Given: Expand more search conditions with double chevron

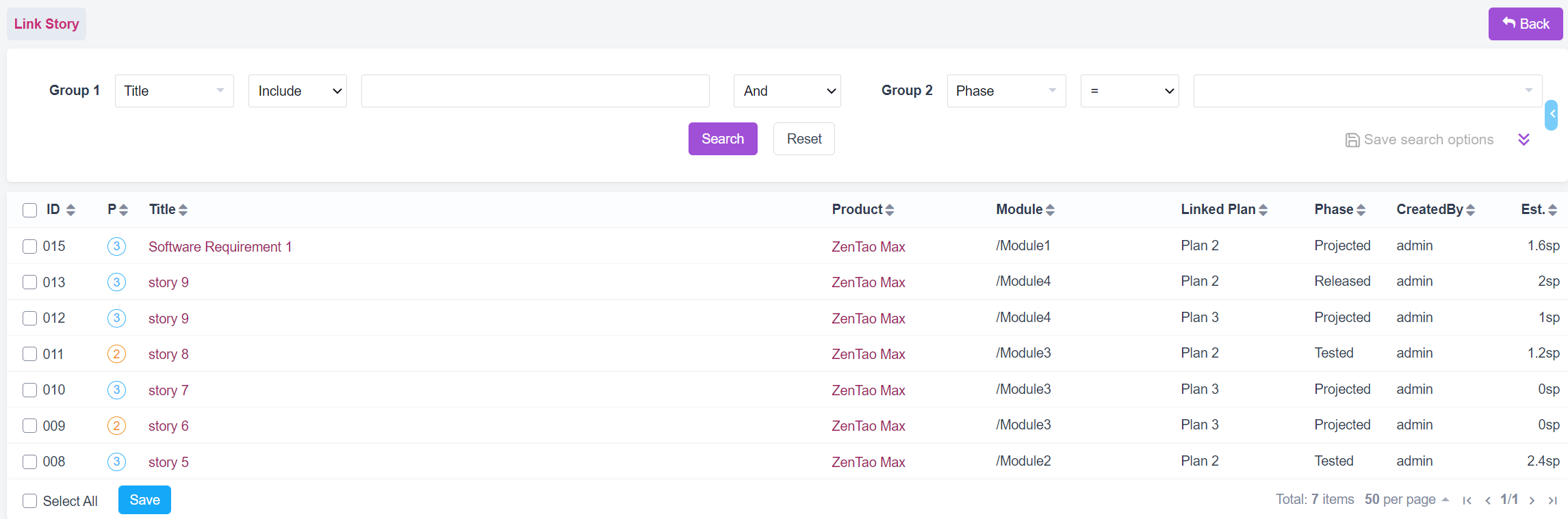Looking at the screenshot, I should (1524, 139).
